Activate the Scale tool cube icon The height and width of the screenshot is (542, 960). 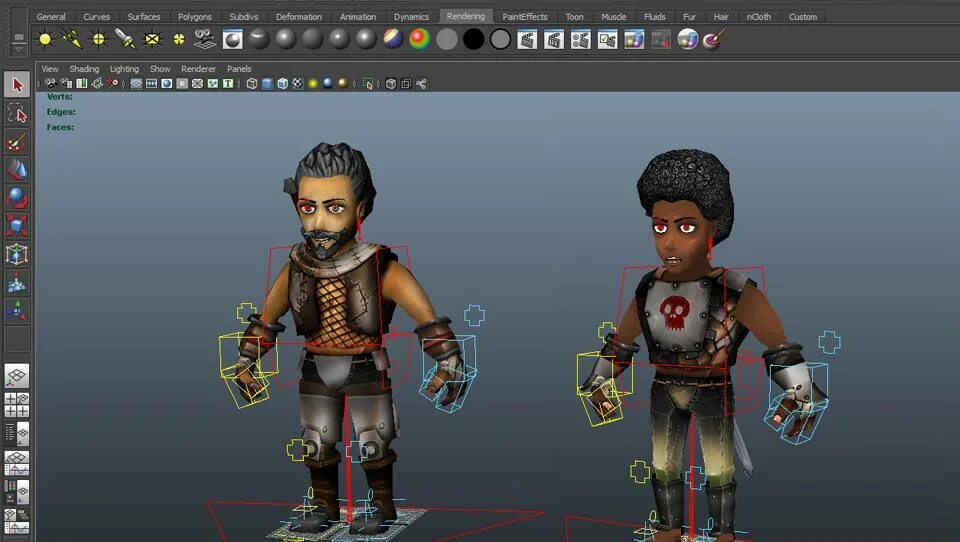(x=17, y=226)
